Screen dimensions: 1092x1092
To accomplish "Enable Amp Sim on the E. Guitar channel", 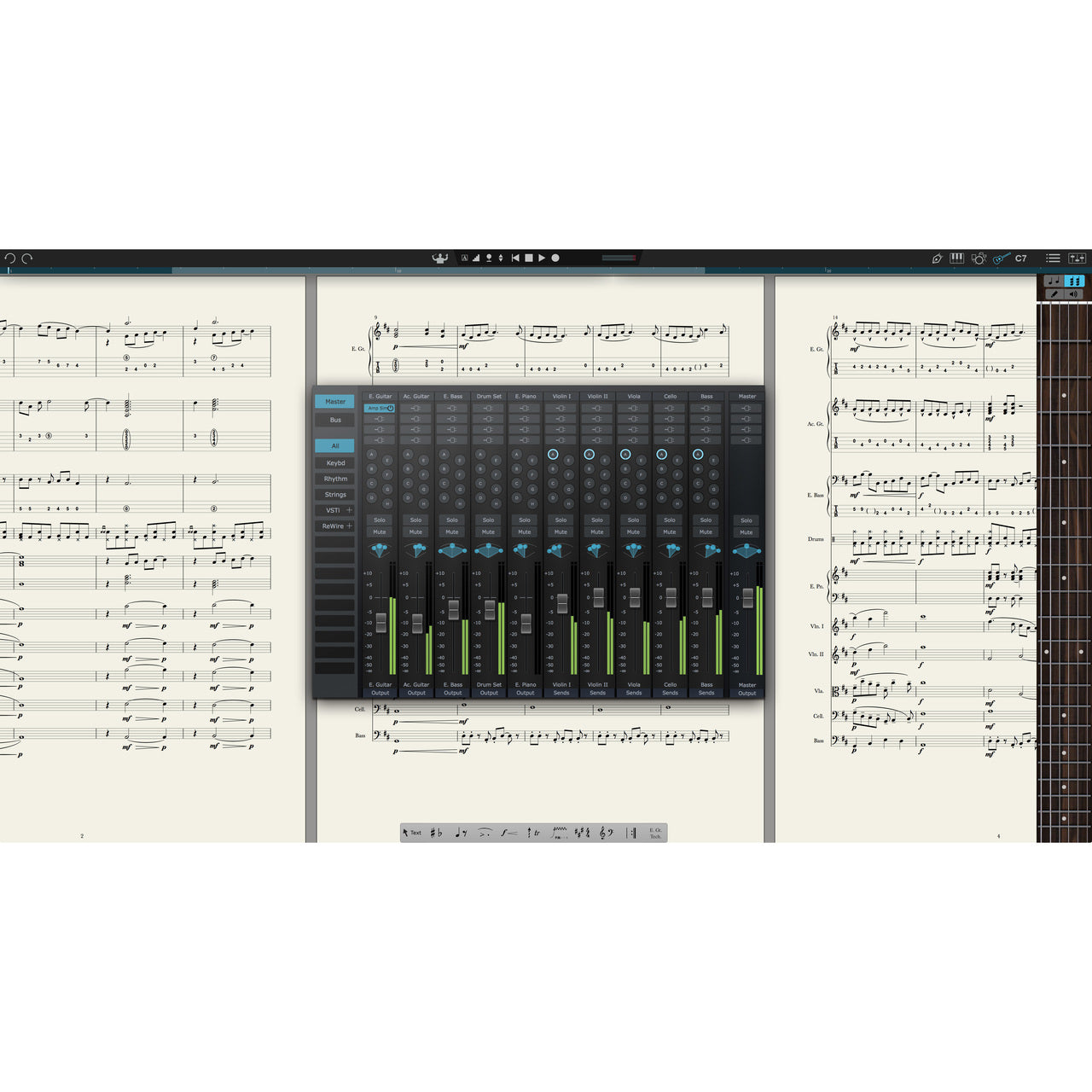I will pyautogui.click(x=378, y=409).
